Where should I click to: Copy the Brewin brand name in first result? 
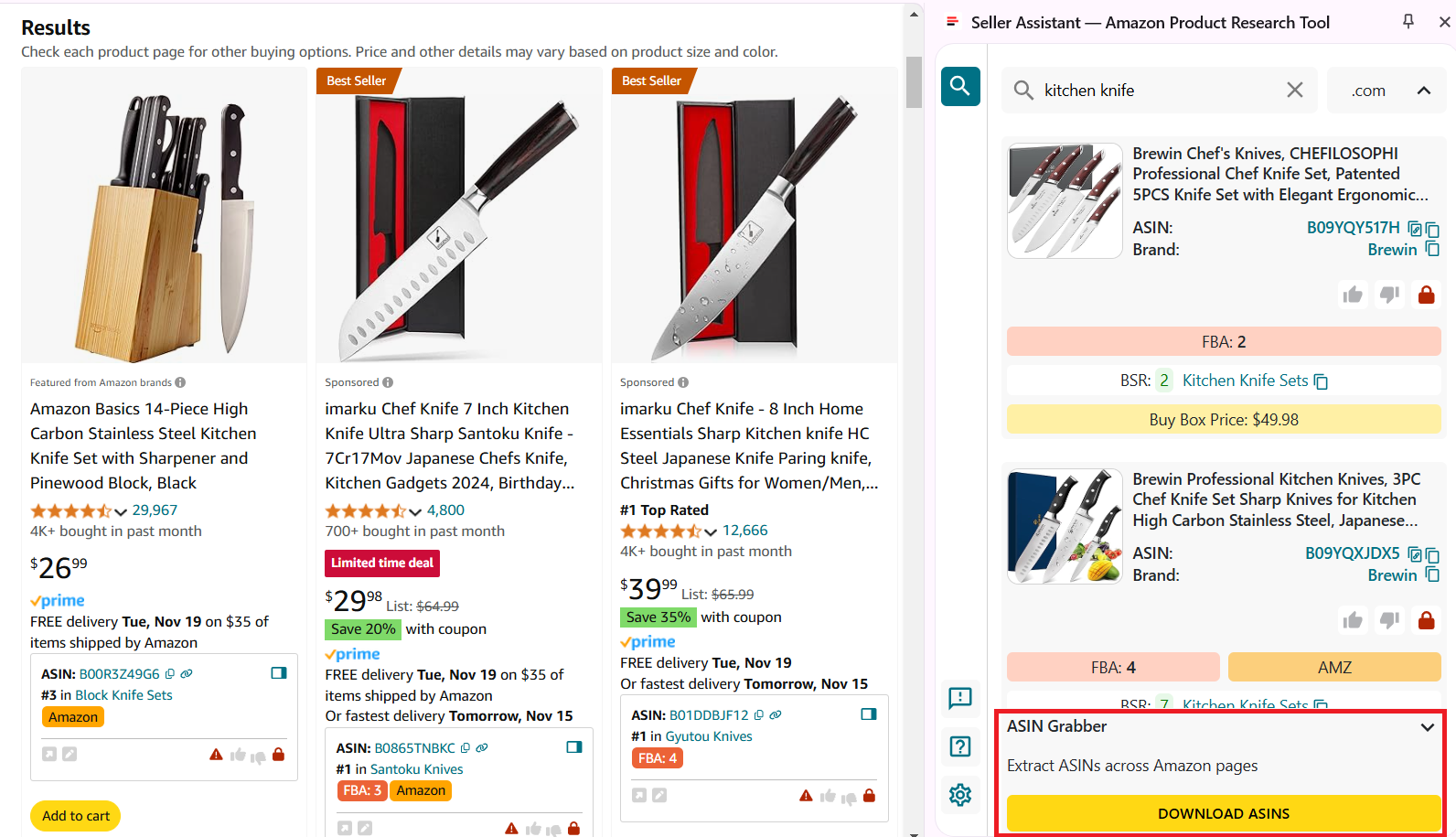coord(1432,250)
